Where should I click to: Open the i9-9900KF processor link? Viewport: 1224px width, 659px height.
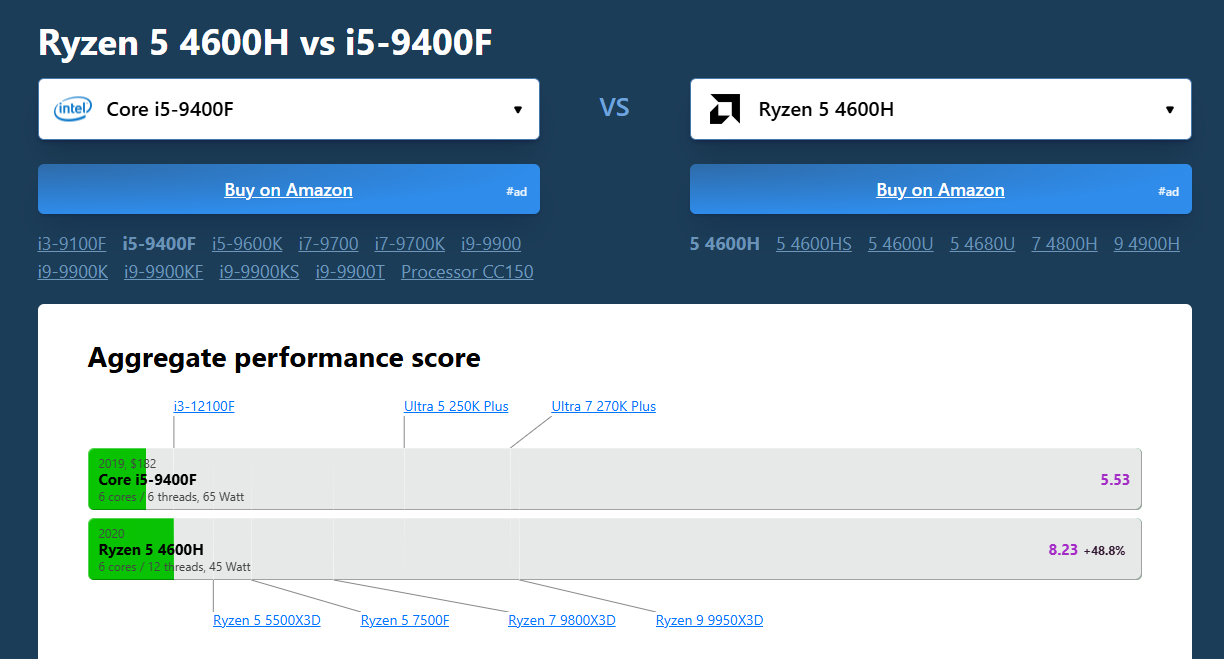coord(164,271)
